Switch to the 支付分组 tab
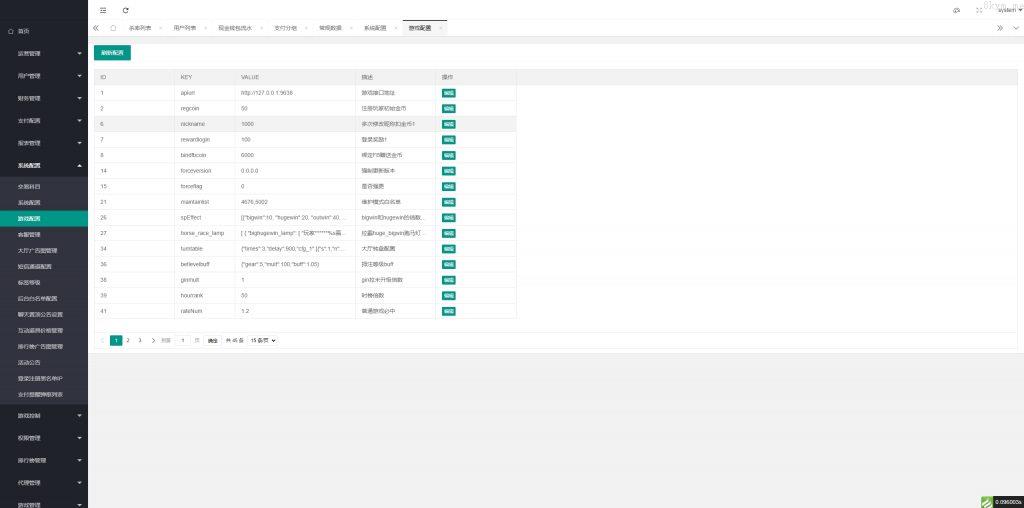This screenshot has height=508, width=1024. click(285, 28)
